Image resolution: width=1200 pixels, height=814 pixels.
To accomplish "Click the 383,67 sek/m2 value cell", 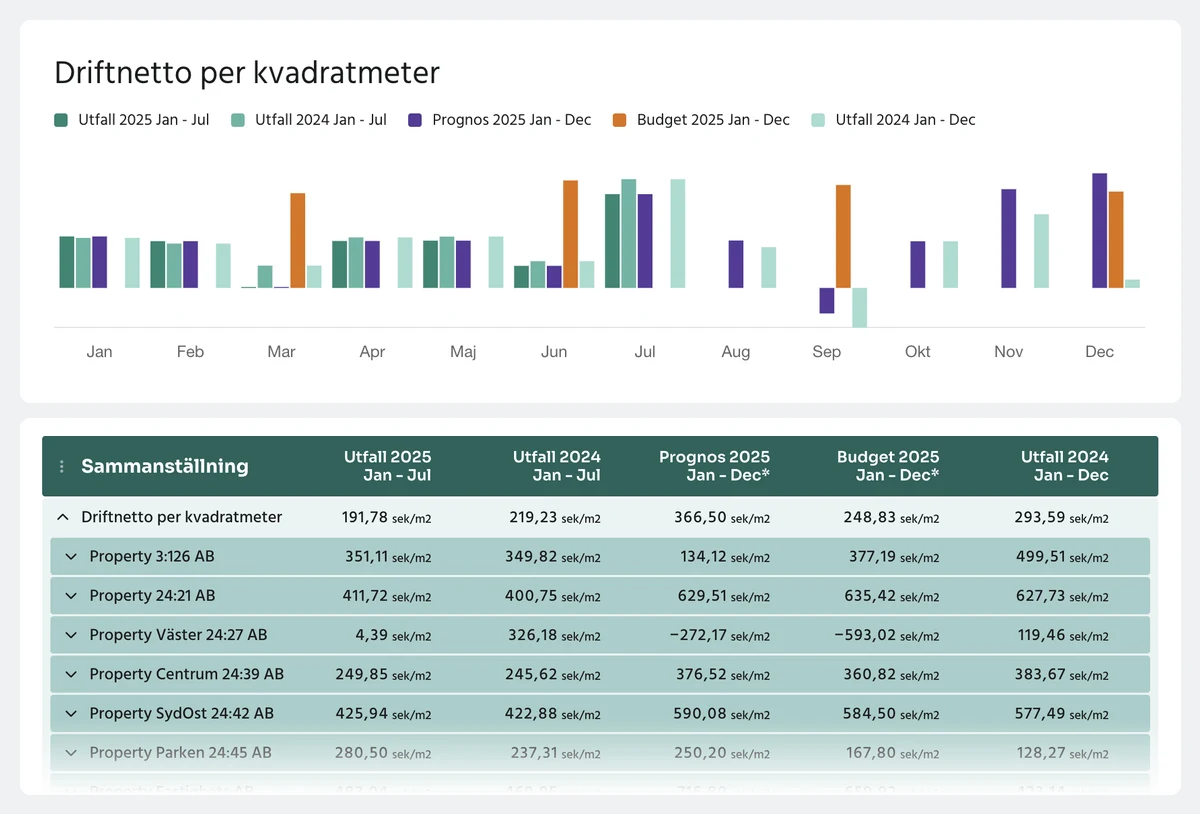I will 1062,674.
